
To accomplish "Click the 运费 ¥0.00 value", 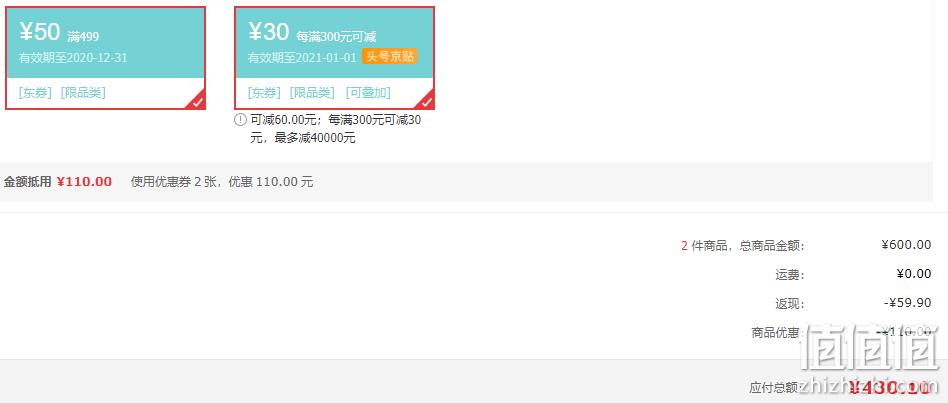I will [x=914, y=274].
